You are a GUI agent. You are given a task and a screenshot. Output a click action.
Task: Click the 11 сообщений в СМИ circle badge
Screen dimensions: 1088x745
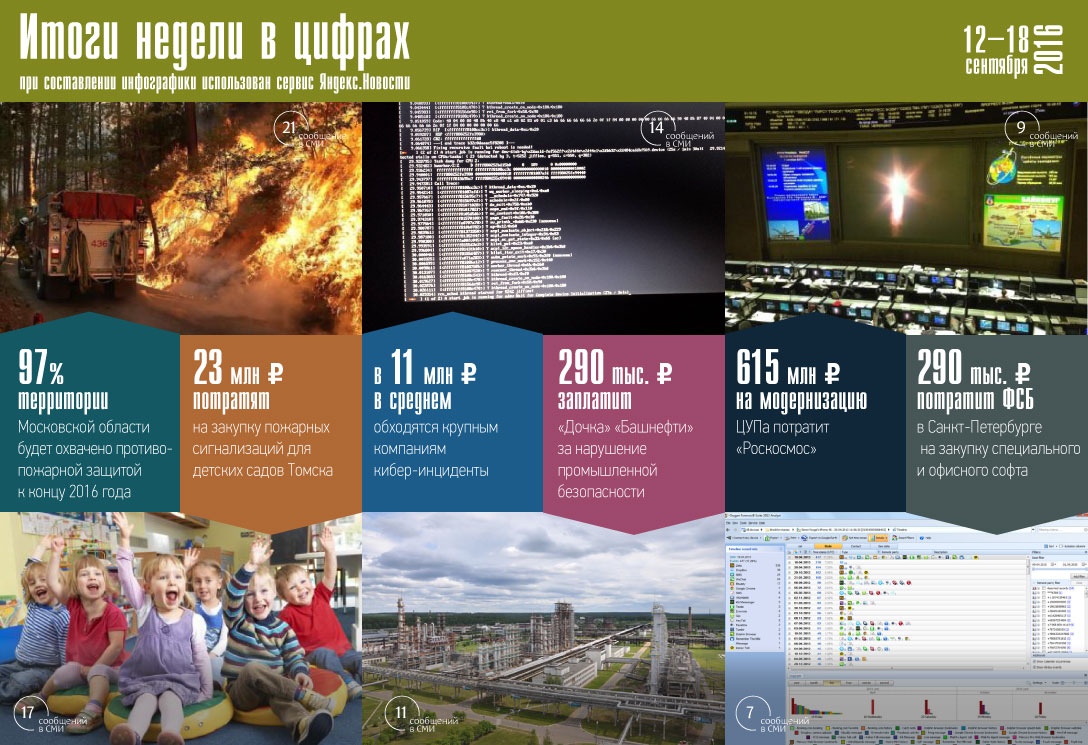[400, 713]
